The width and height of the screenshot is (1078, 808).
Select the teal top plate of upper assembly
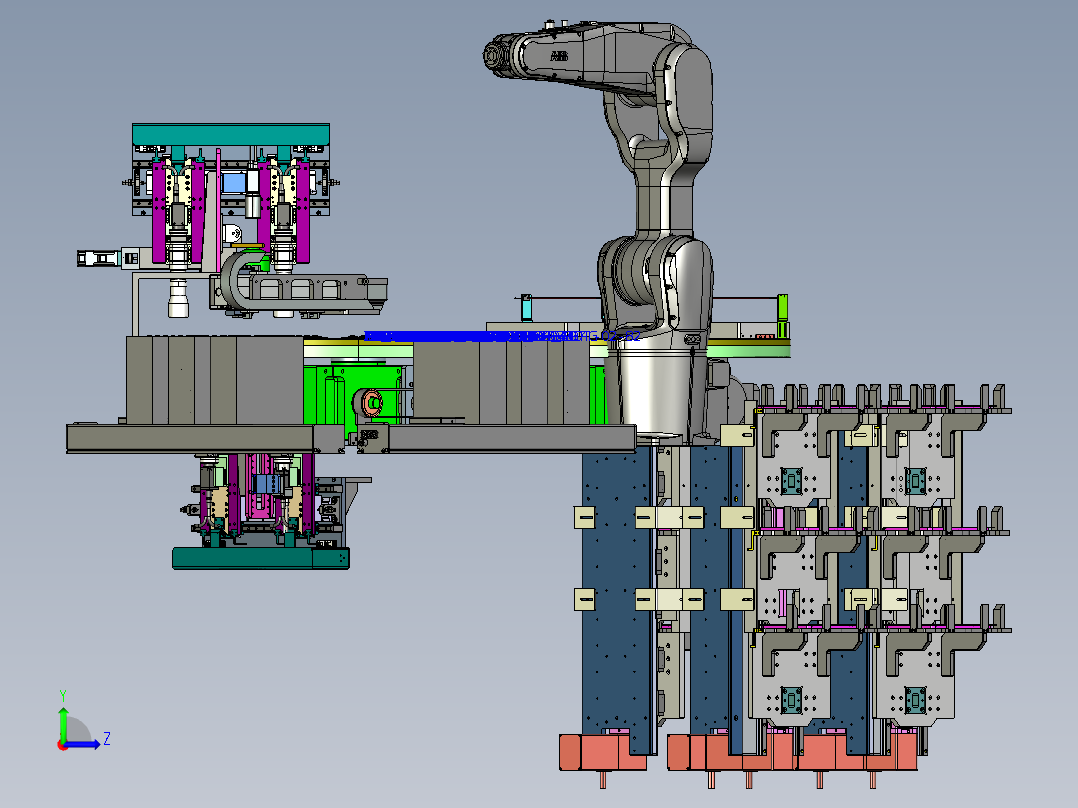(x=231, y=134)
